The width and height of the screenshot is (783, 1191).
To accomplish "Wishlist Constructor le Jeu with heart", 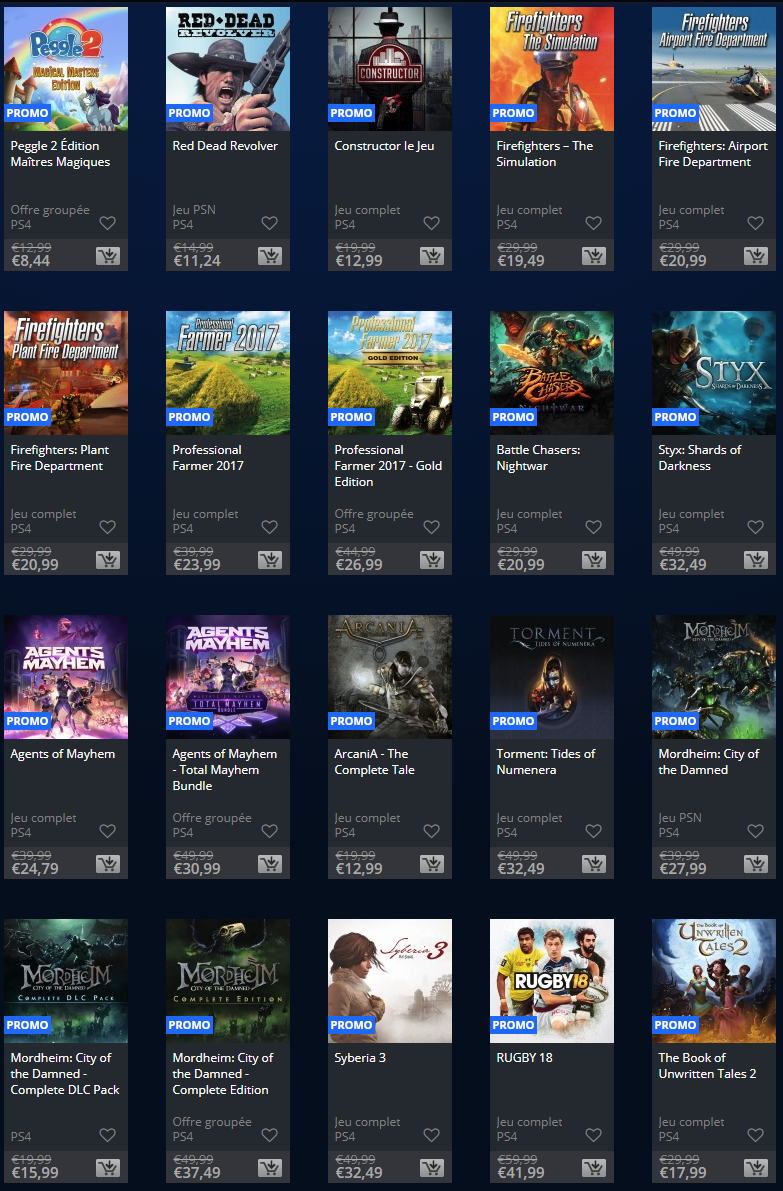I will click(x=431, y=223).
